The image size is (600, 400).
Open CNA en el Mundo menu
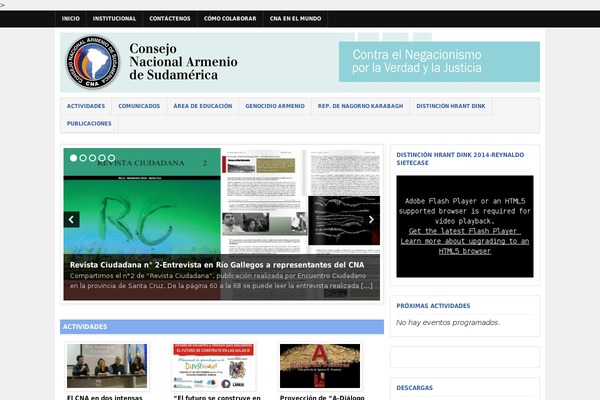click(x=295, y=19)
